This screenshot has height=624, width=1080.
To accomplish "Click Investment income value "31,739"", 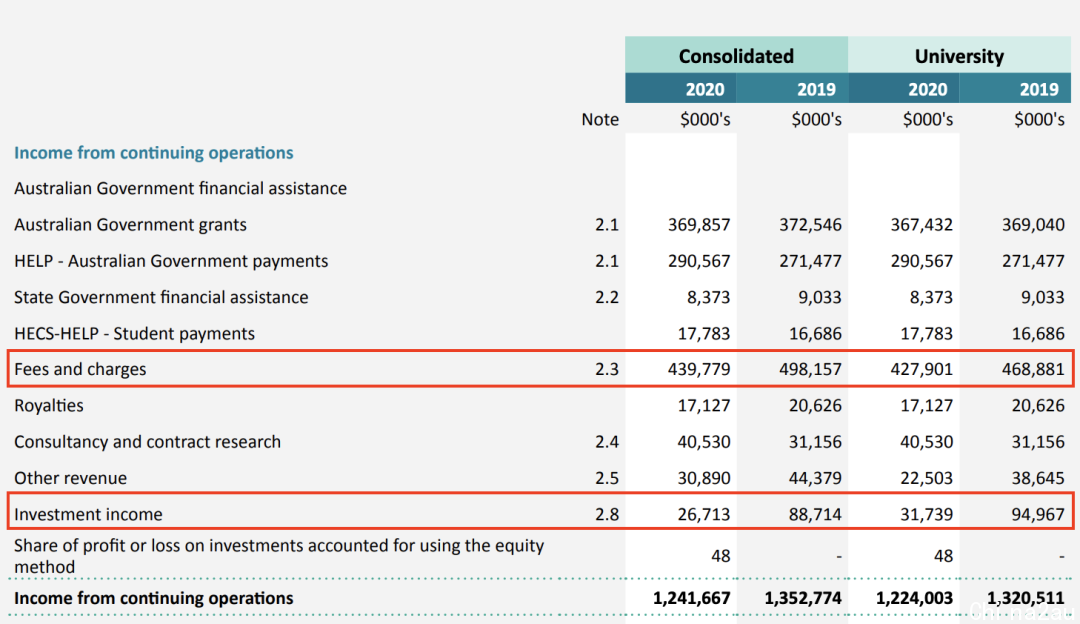I will pyautogui.click(x=926, y=514).
